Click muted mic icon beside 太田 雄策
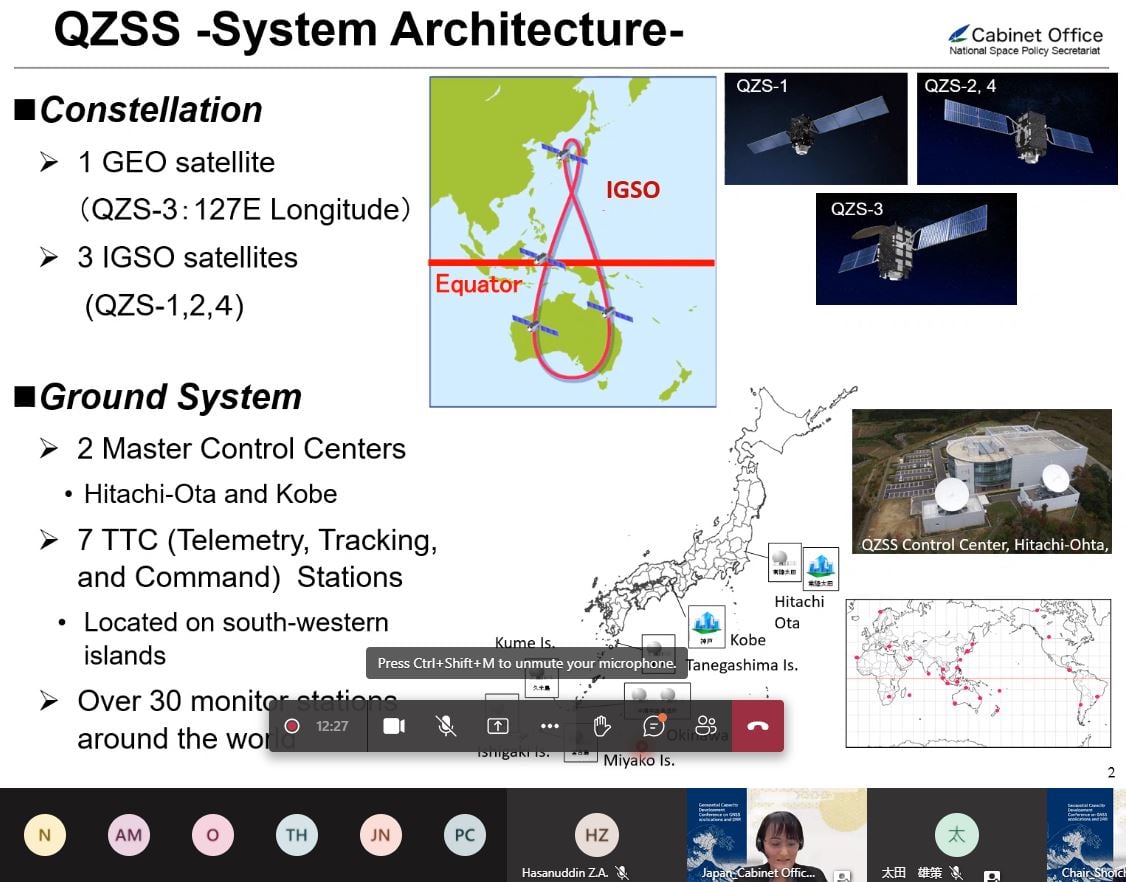 tap(956, 873)
